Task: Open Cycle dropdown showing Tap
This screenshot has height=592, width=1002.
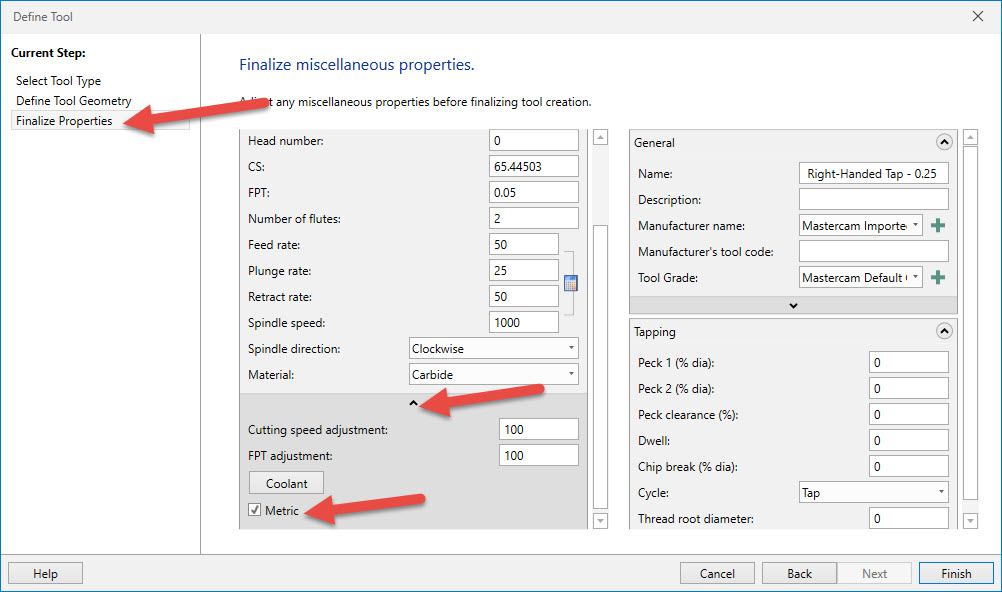Action: (x=874, y=492)
